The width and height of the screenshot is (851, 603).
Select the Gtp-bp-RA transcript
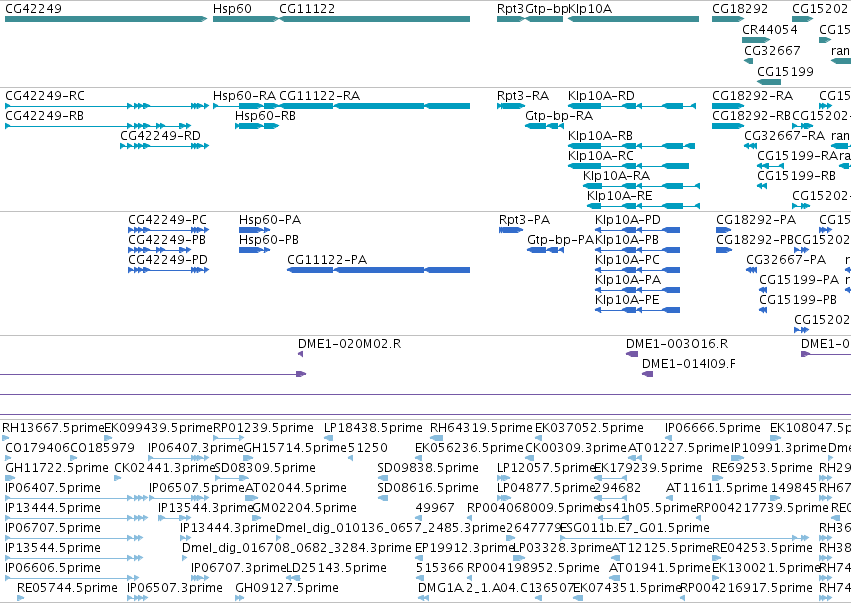[544, 126]
